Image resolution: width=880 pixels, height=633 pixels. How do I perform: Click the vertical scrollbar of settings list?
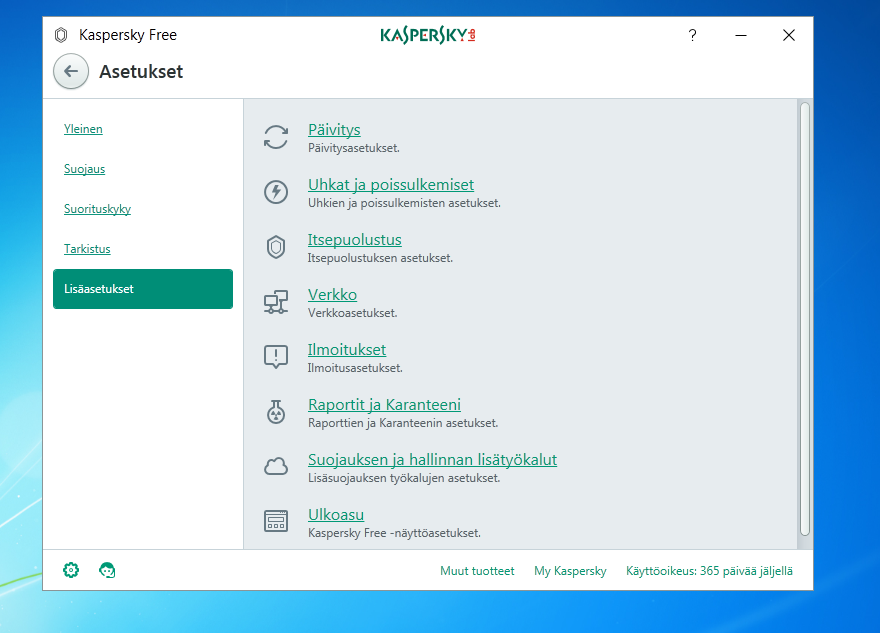805,319
